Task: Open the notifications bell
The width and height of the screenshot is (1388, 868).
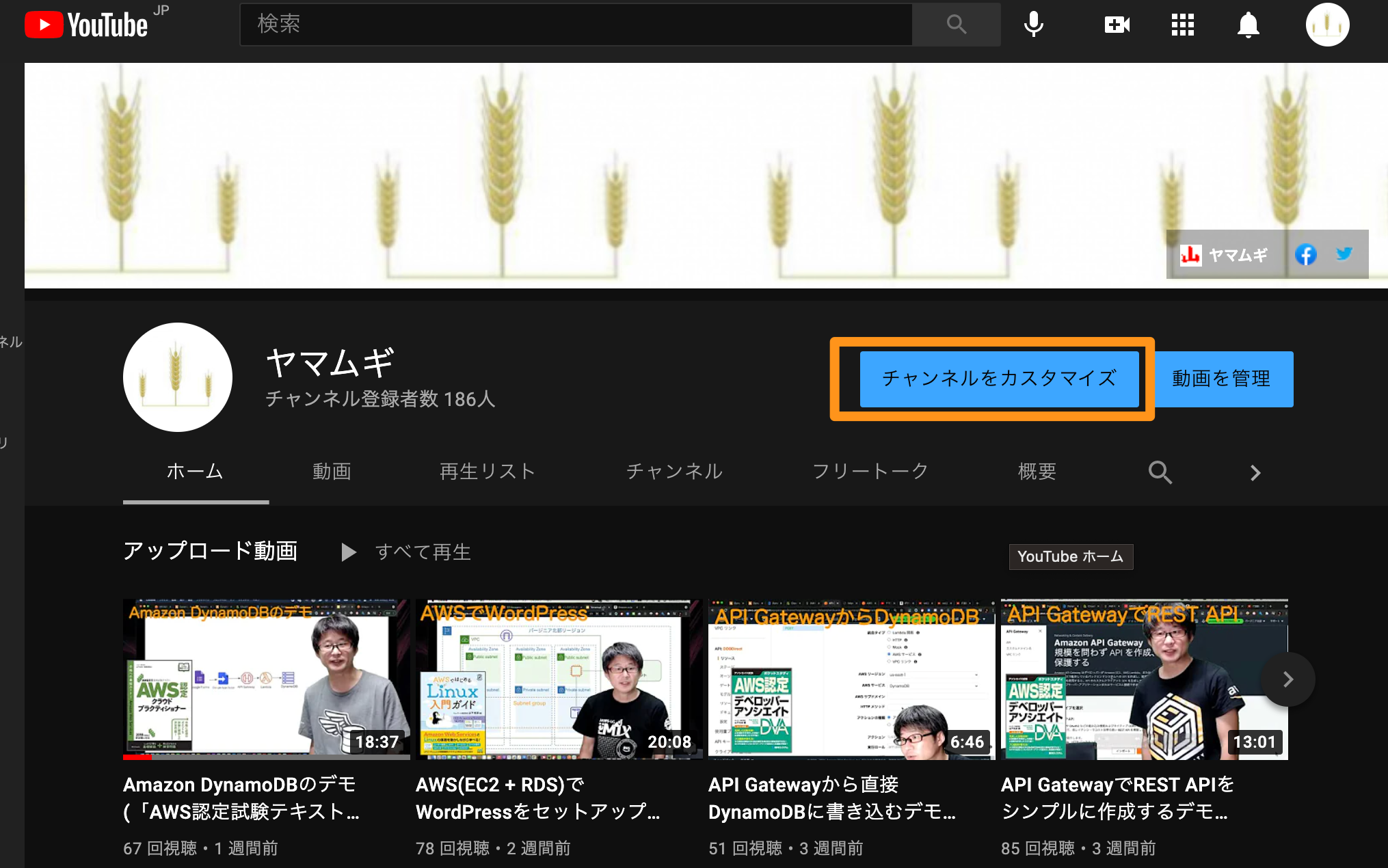Action: click(1248, 25)
